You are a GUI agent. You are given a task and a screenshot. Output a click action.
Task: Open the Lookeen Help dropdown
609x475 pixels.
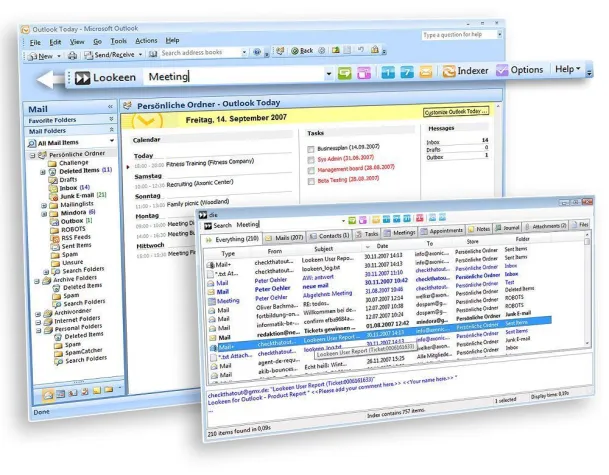(x=568, y=71)
